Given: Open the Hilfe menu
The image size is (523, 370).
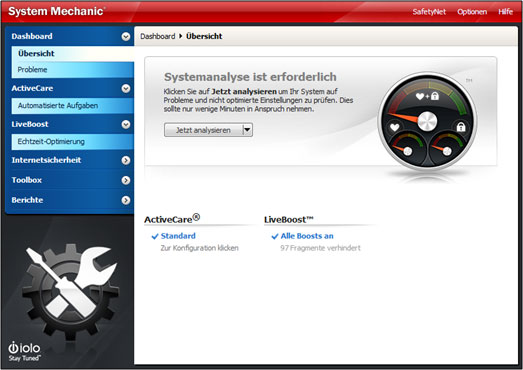Looking at the screenshot, I should (505, 12).
